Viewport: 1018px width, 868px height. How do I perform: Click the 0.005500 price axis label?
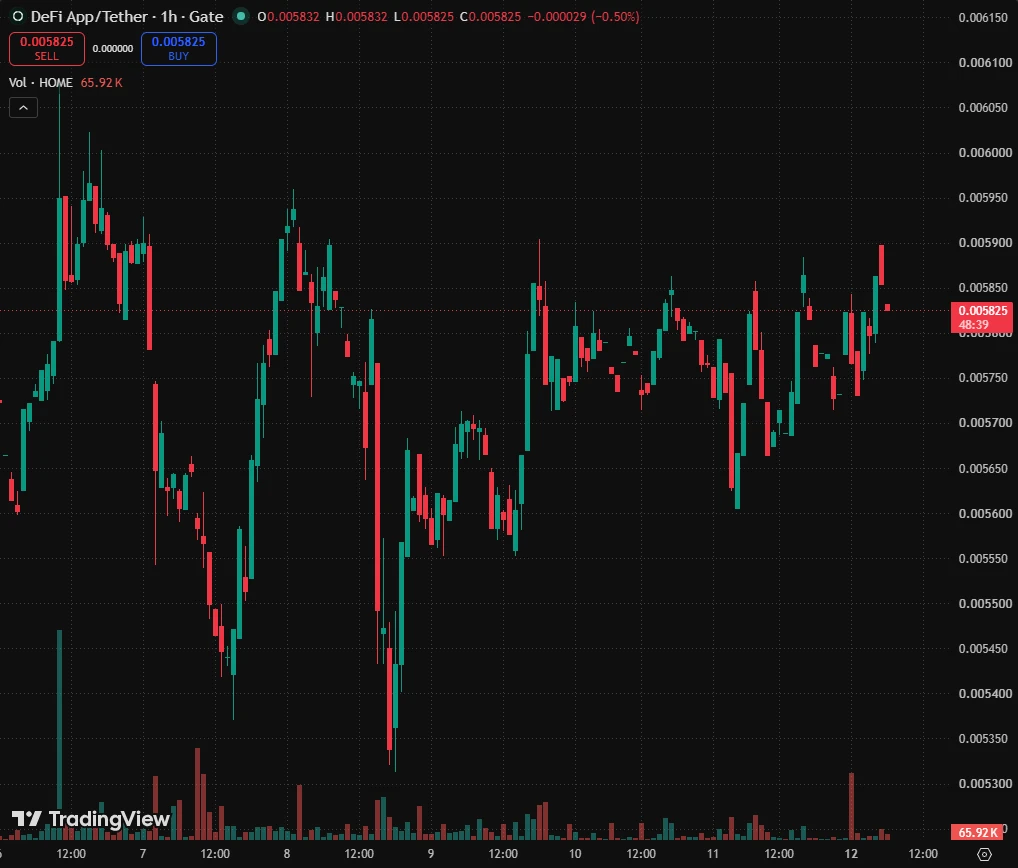tap(985, 604)
